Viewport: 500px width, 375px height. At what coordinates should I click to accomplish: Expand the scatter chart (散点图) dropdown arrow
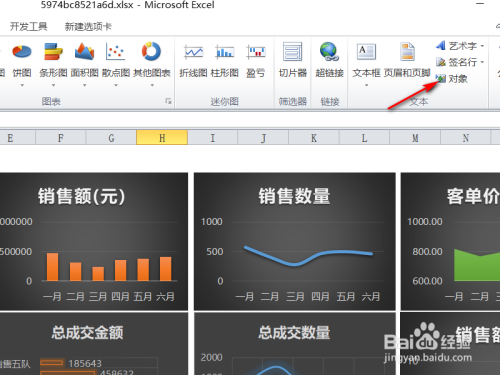pos(116,85)
